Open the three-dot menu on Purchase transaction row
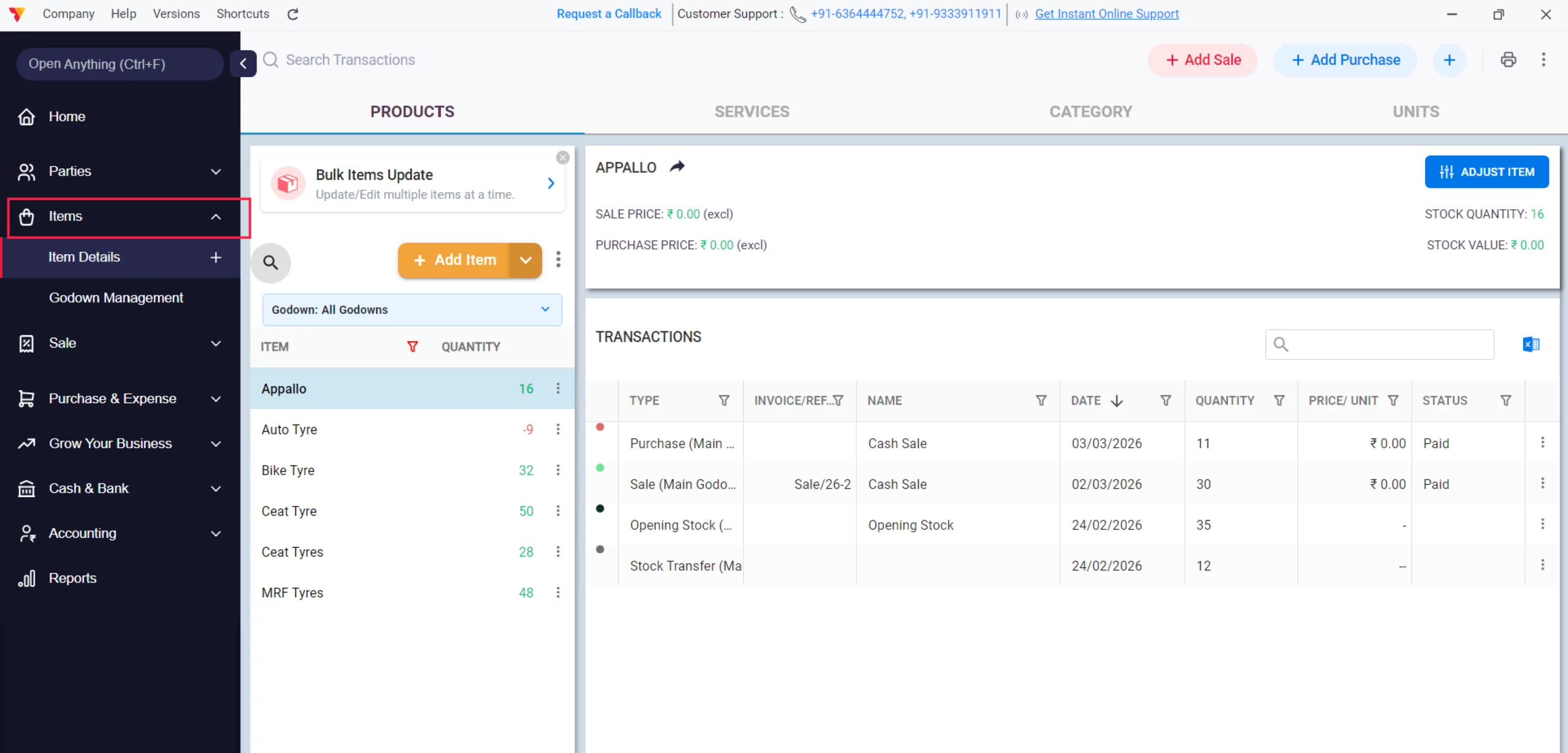 (x=1543, y=443)
